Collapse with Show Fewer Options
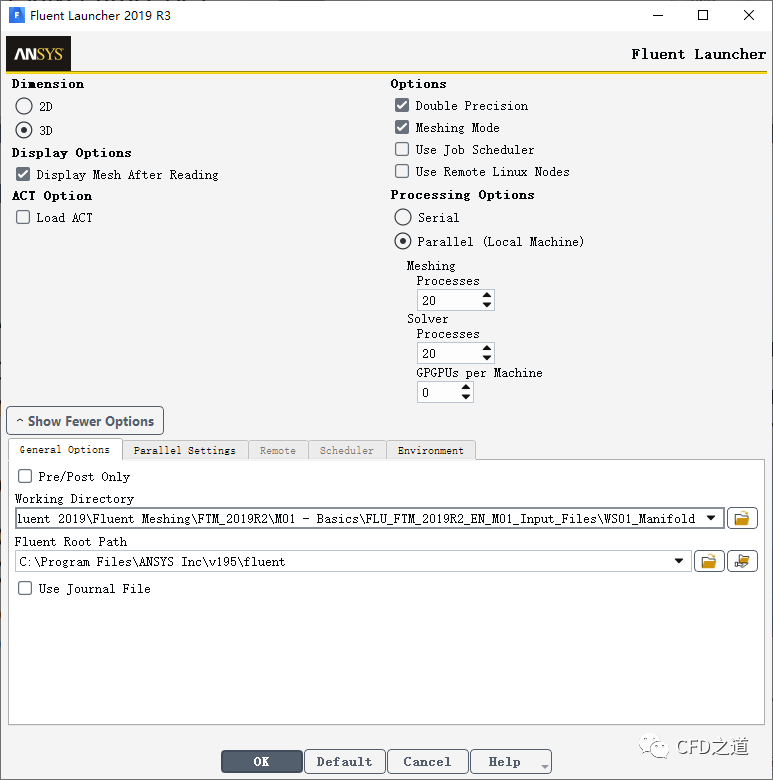The width and height of the screenshot is (773, 780). pos(85,421)
